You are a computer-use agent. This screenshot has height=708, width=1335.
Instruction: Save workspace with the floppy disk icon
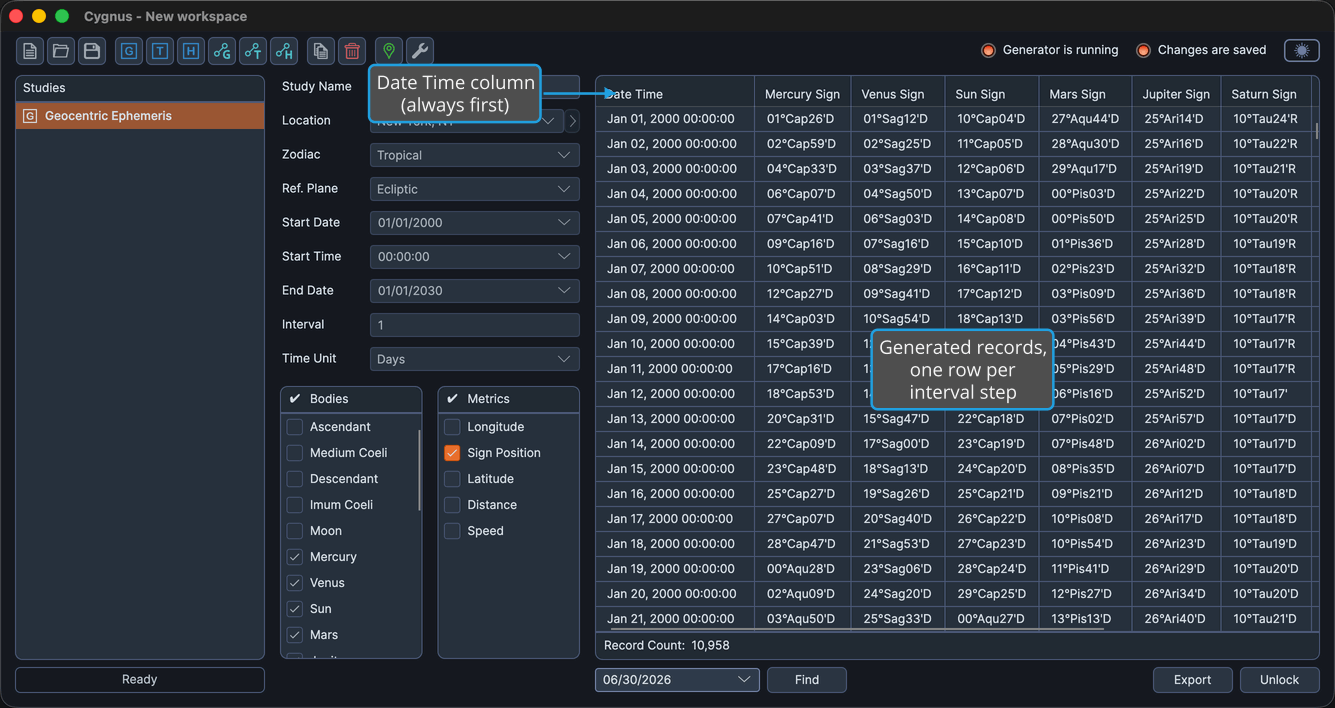pyautogui.click(x=92, y=51)
